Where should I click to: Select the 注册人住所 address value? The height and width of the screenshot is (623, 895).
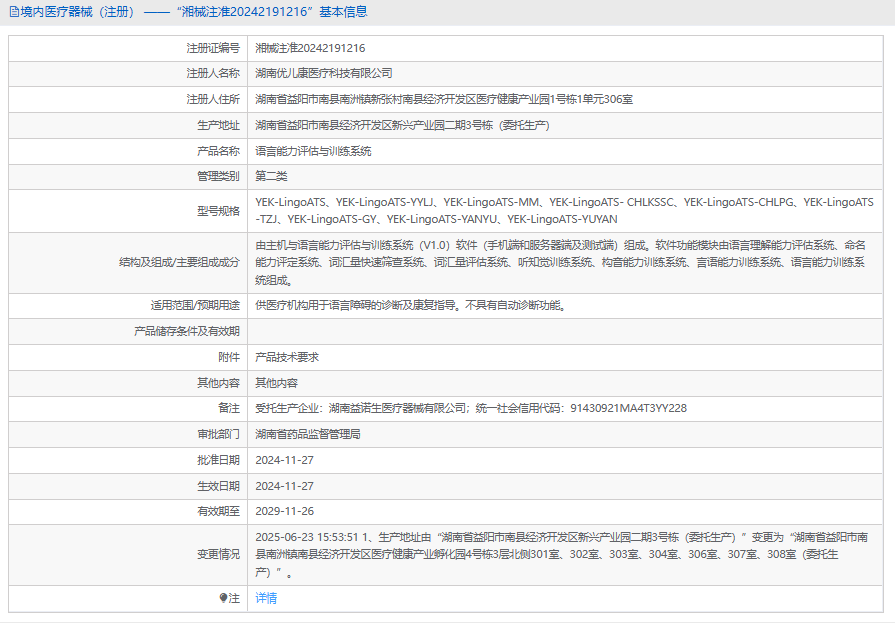tap(444, 99)
